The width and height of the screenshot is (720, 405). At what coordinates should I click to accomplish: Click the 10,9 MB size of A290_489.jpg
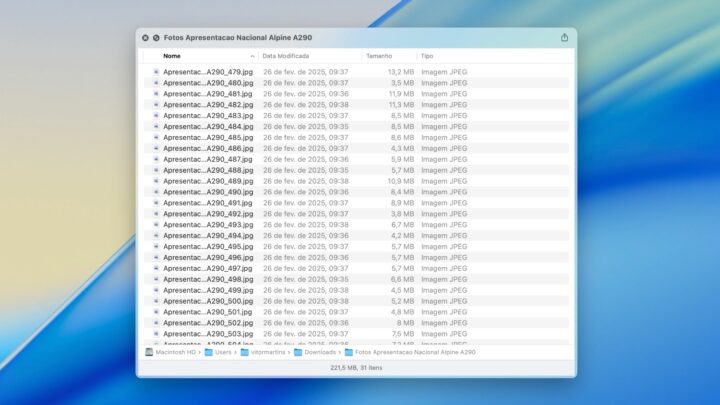[x=401, y=181]
